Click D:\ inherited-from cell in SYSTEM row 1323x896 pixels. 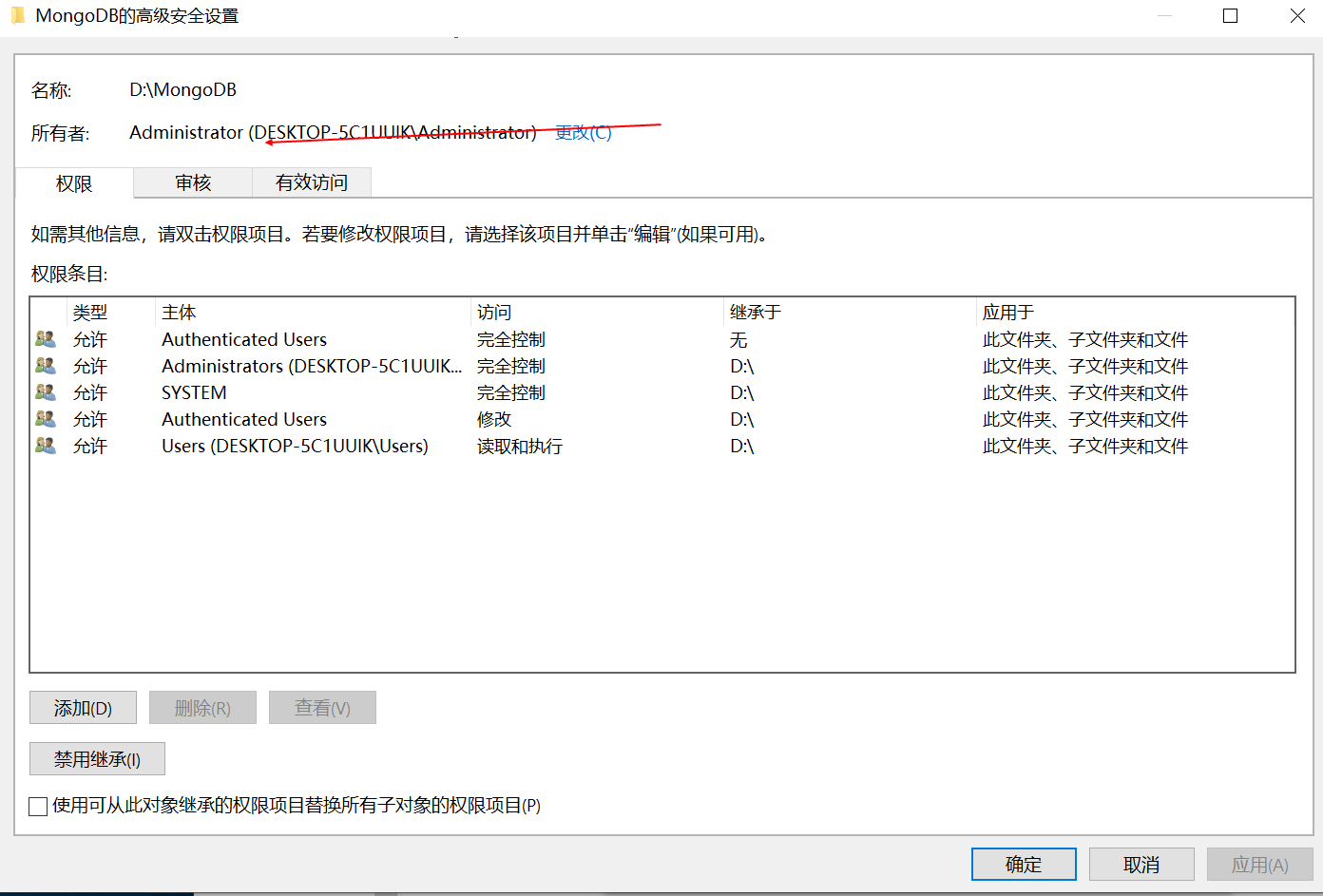741,392
